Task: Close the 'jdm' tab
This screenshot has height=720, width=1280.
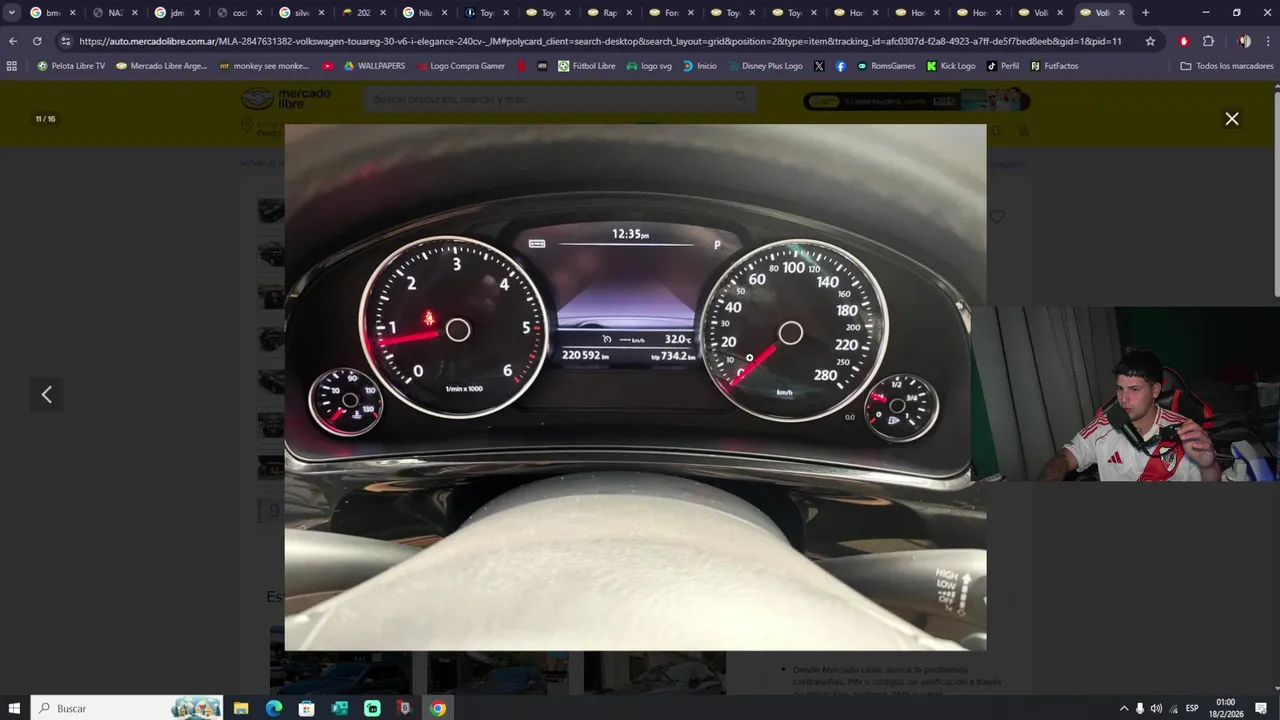Action: 196,13
